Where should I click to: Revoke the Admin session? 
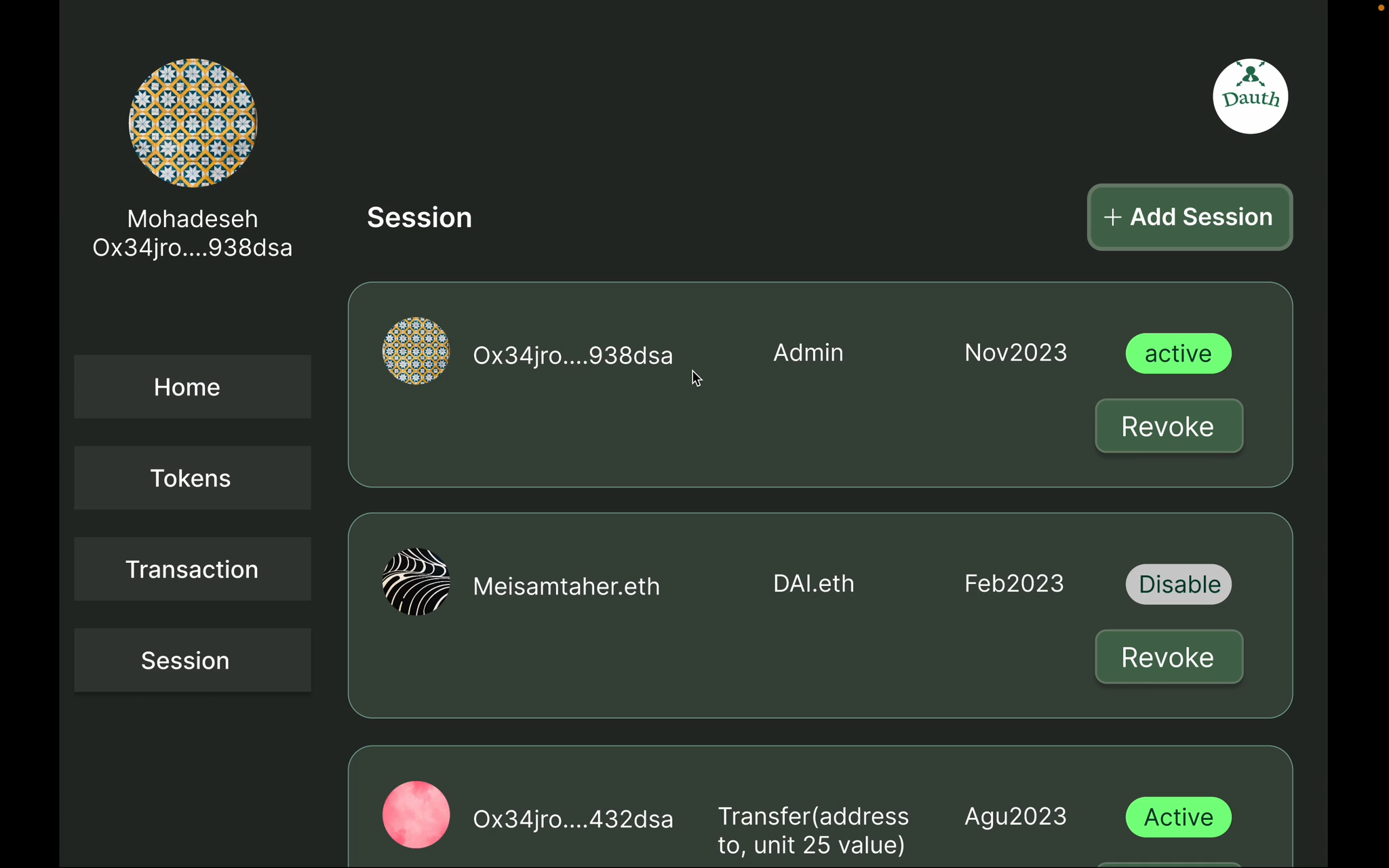click(x=1168, y=427)
